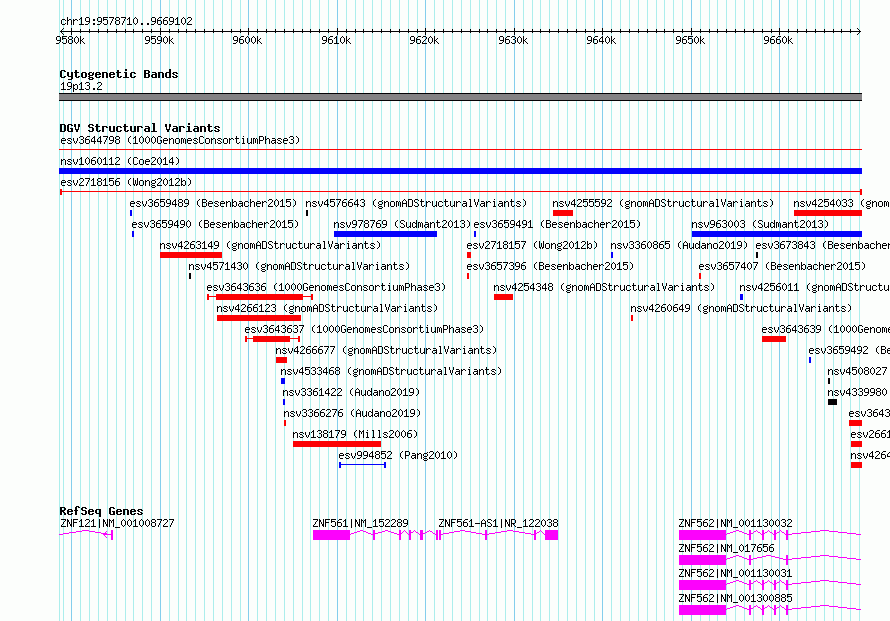Click the black nsv4339980 variant marker

(x=832, y=402)
